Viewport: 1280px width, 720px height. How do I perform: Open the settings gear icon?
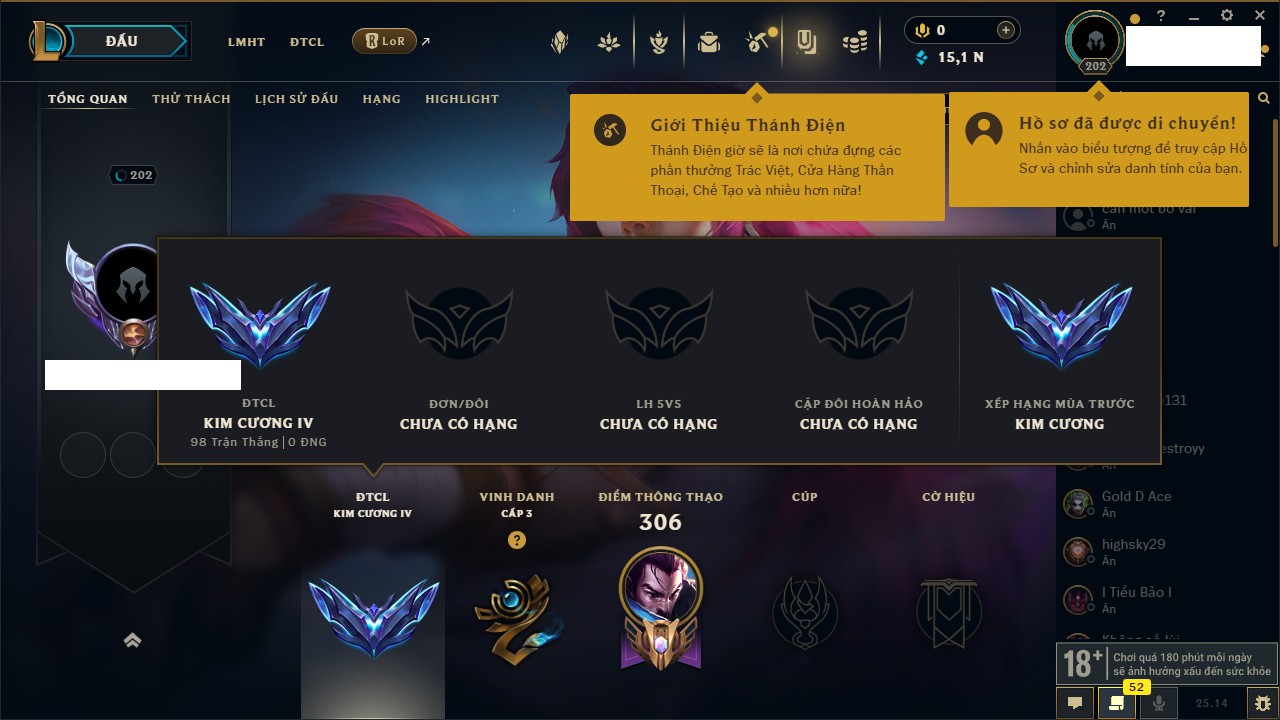[x=1227, y=16]
